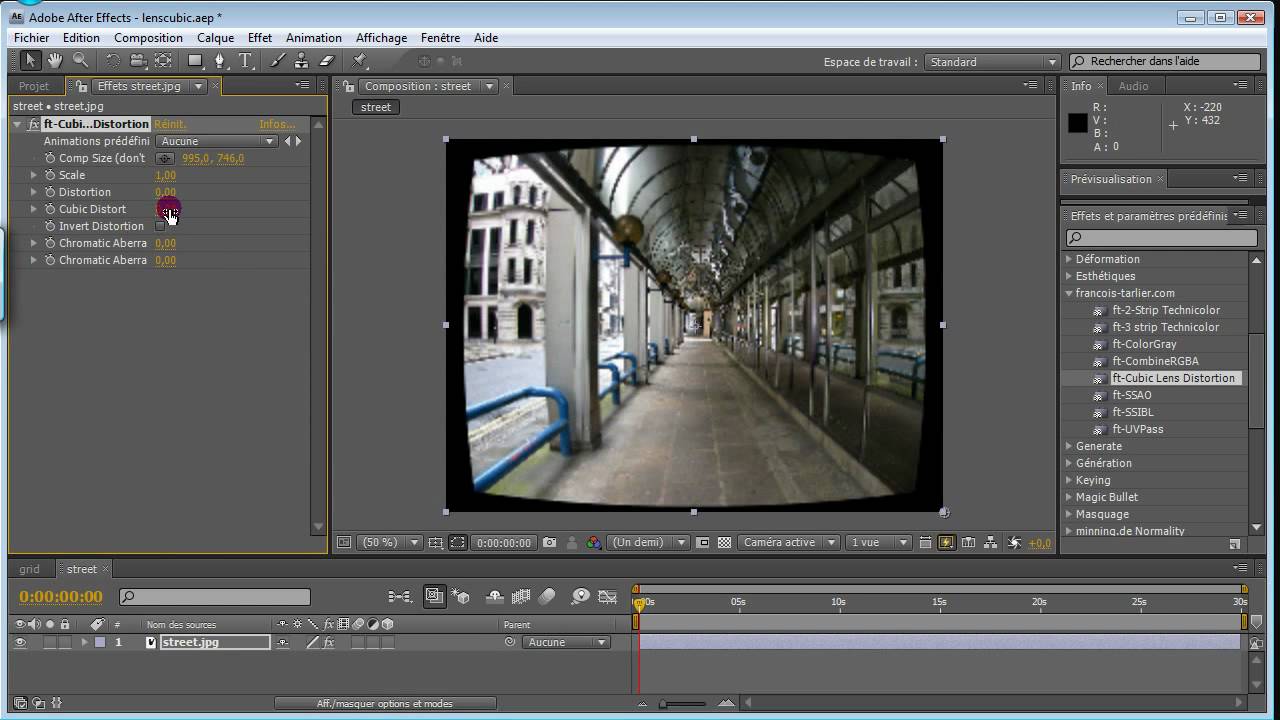The width and height of the screenshot is (1280, 720).
Task: Expand the Cubic Distort property
Action: click(34, 209)
